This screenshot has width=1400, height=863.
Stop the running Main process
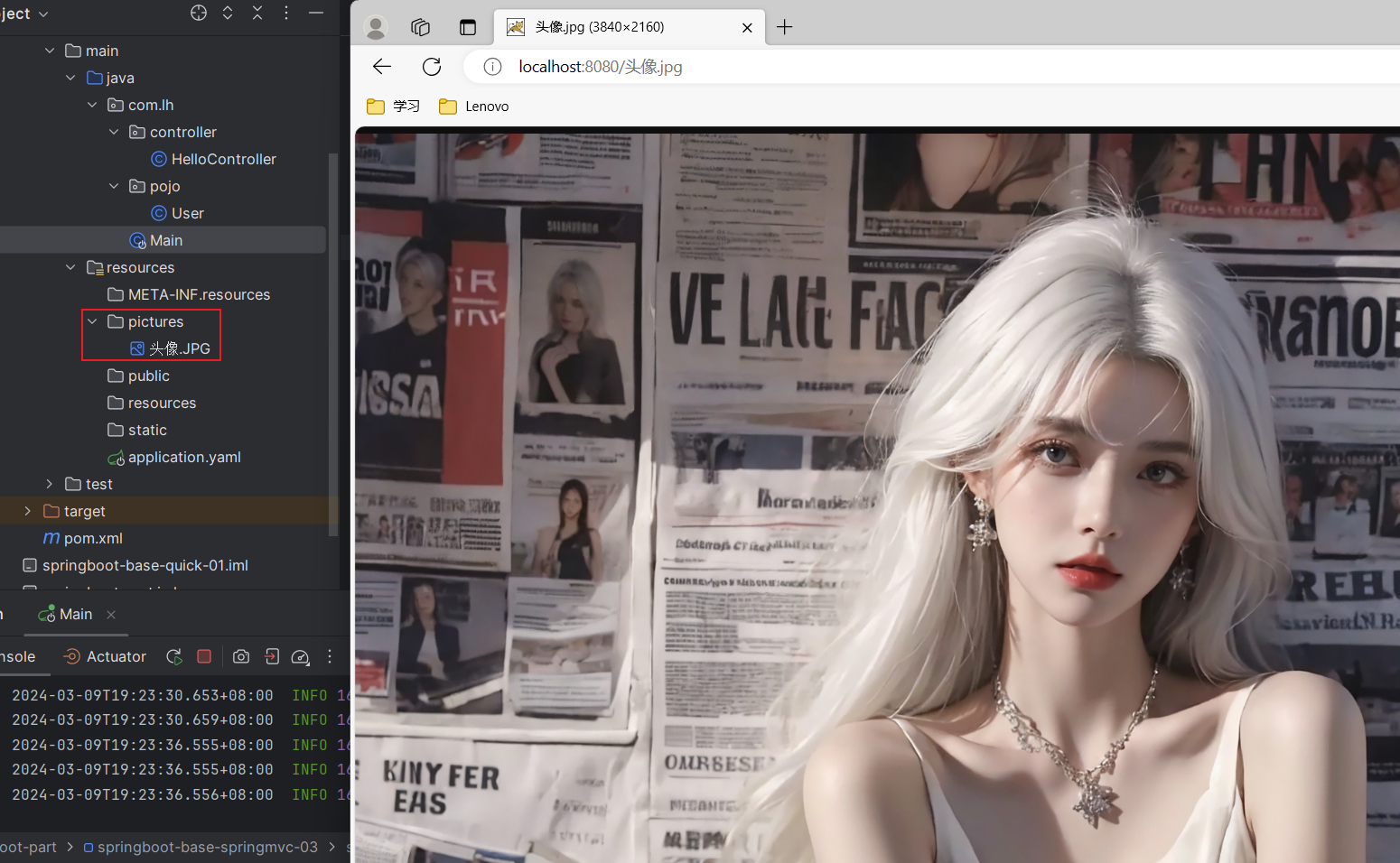(204, 656)
